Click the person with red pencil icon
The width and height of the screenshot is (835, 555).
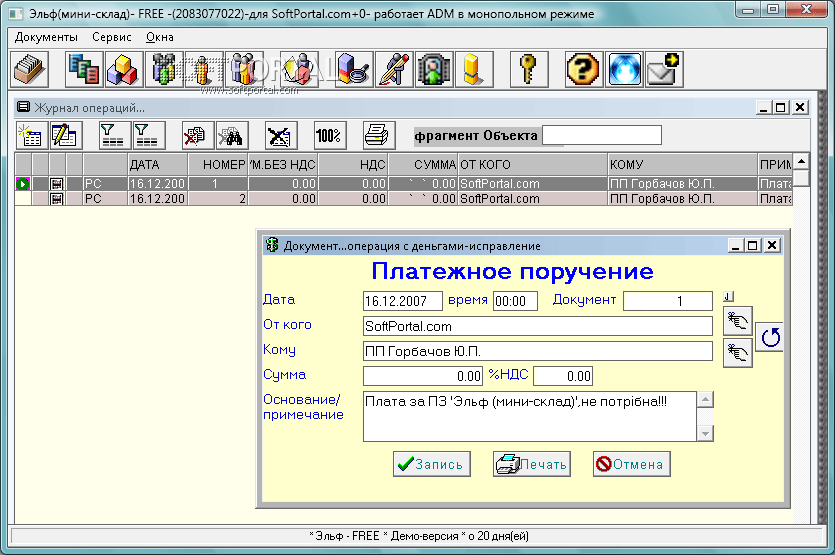pyautogui.click(x=394, y=69)
